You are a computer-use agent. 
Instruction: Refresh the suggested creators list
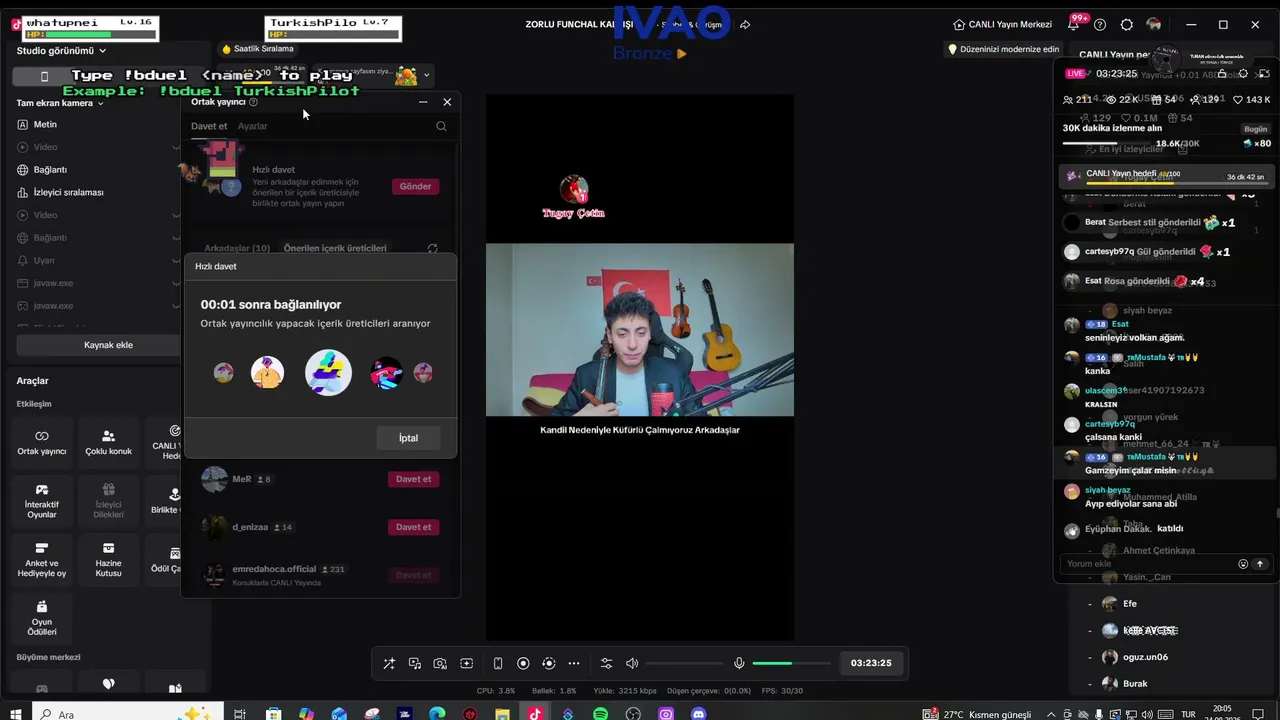tap(432, 248)
